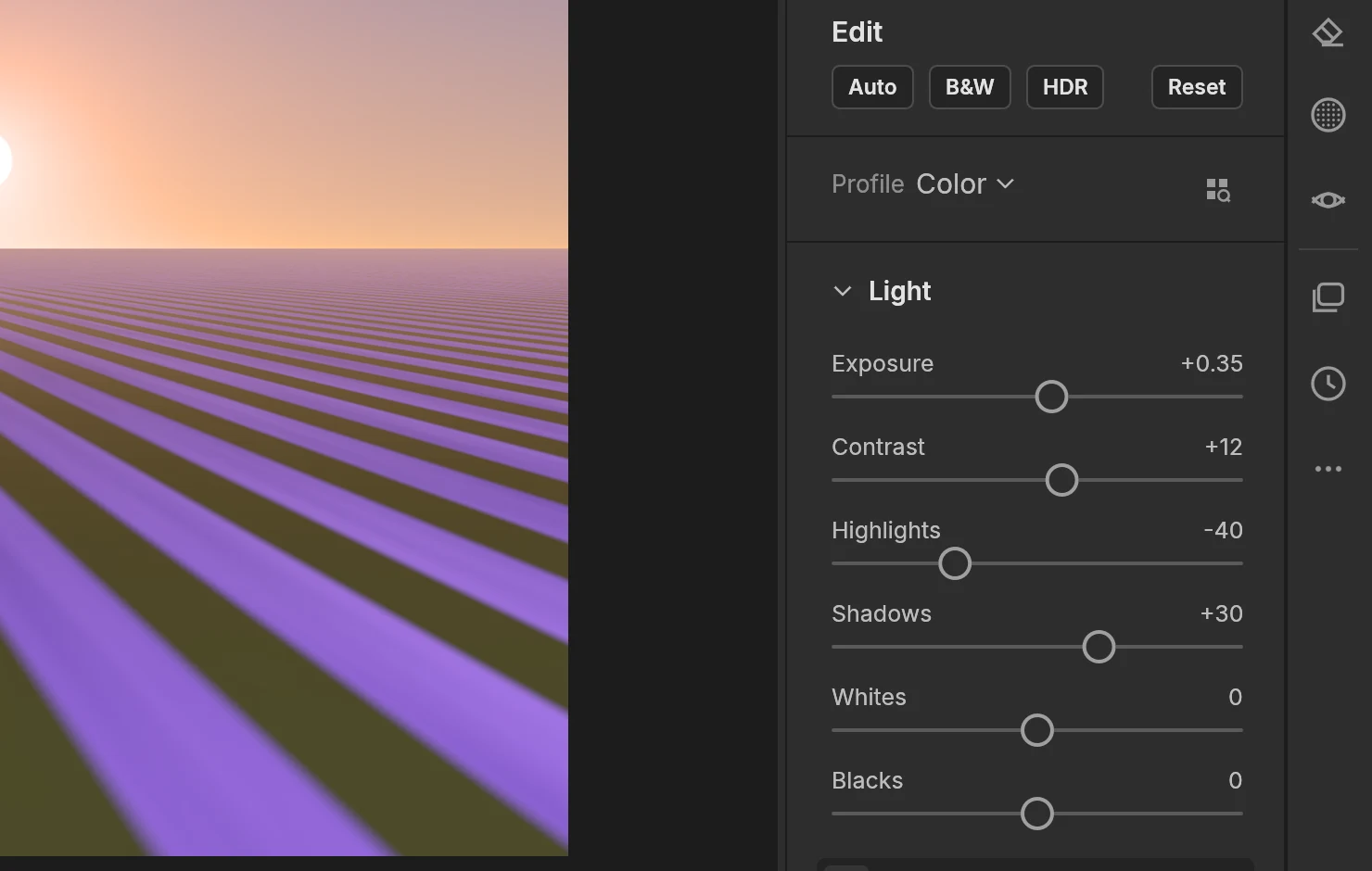Select the Shadows value +30
Viewport: 1372px width, 871px height.
(1222, 613)
